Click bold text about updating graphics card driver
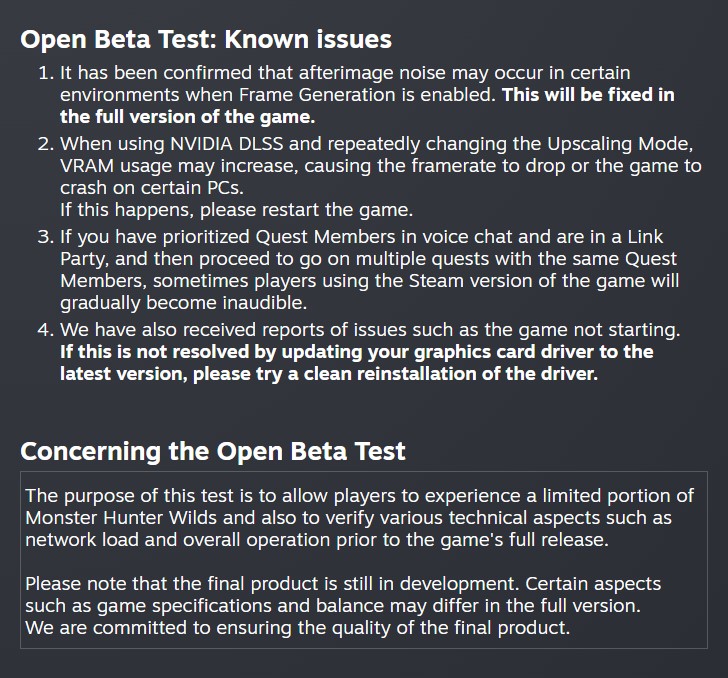Screen dimensions: 728x678 click(x=356, y=351)
